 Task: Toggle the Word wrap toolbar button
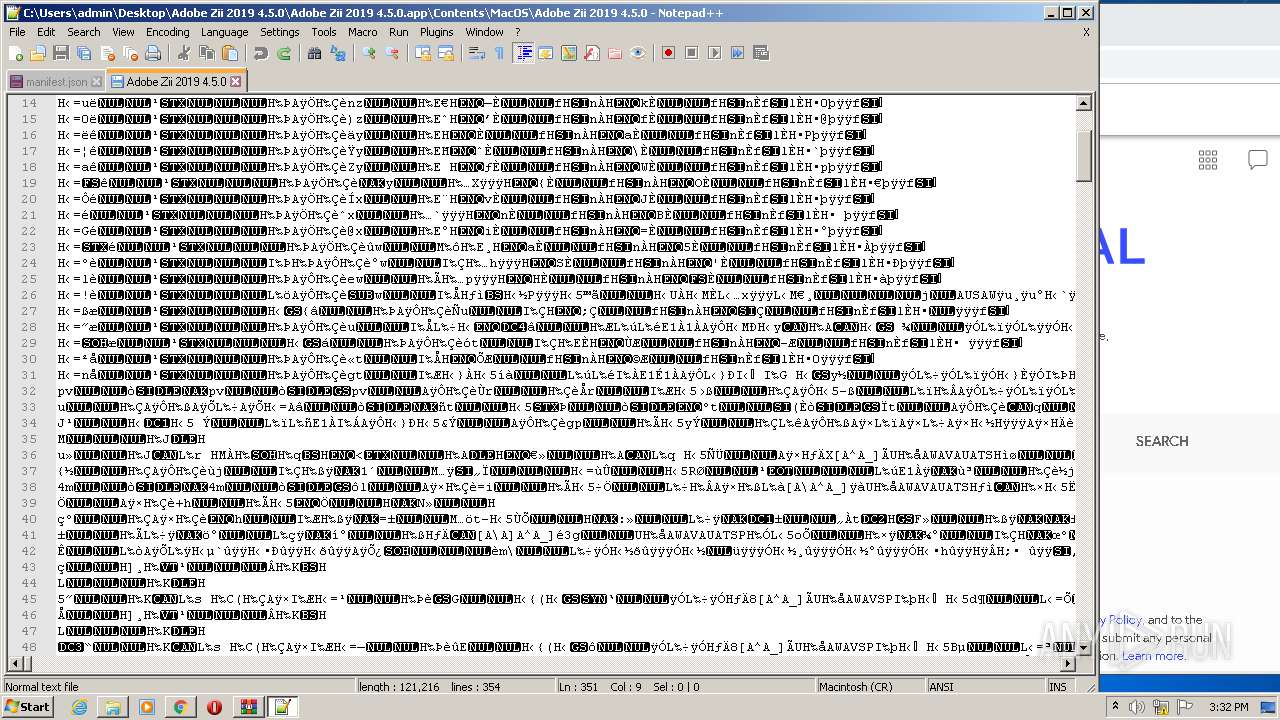(x=476, y=53)
